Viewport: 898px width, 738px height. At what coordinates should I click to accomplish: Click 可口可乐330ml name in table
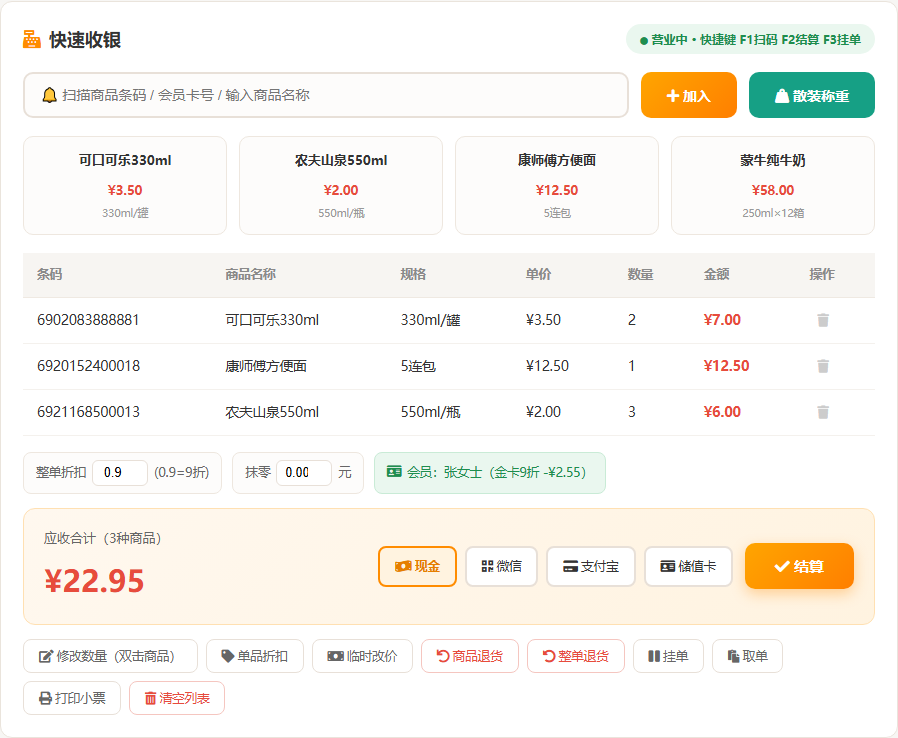272,320
